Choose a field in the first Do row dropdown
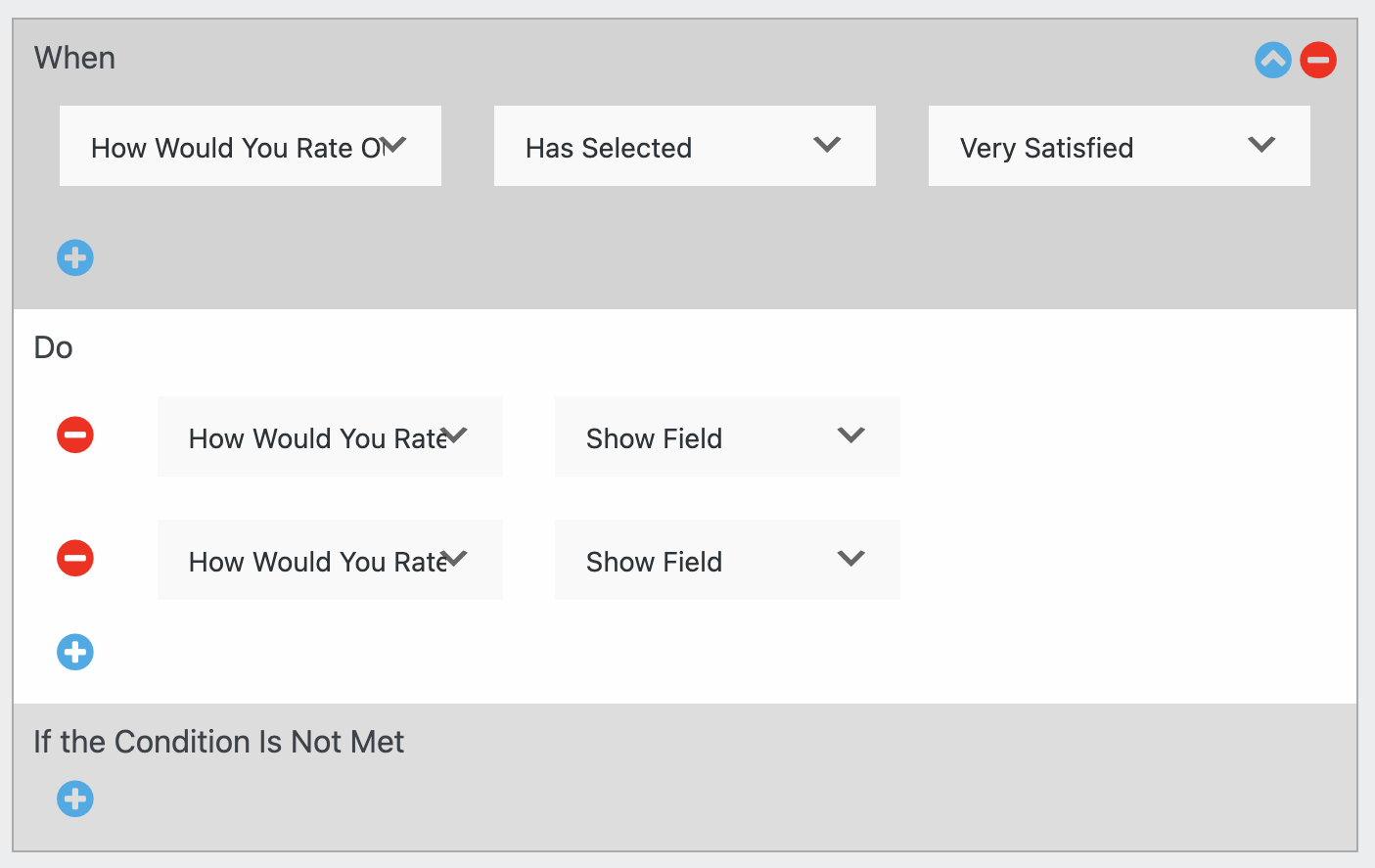This screenshot has height=868, width=1375. point(330,436)
